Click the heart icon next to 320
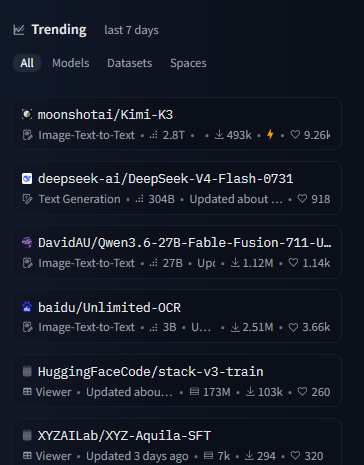Image resolution: width=364 pixels, height=465 pixels. pyautogui.click(x=295, y=455)
